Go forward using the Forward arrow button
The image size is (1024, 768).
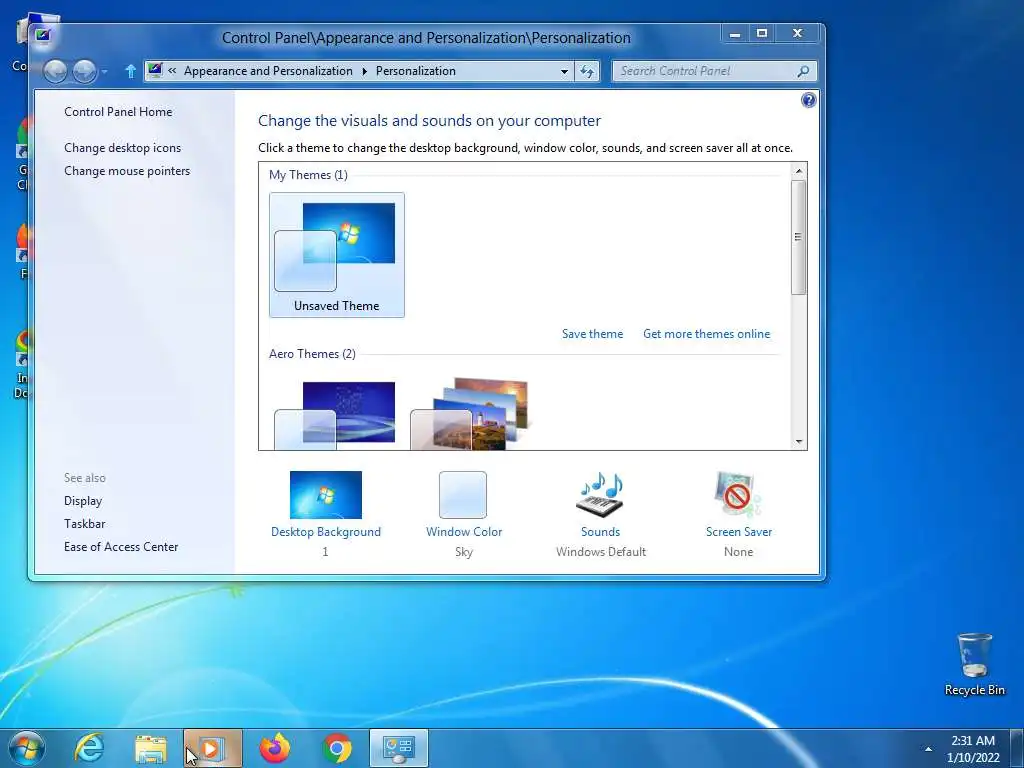[x=84, y=71]
